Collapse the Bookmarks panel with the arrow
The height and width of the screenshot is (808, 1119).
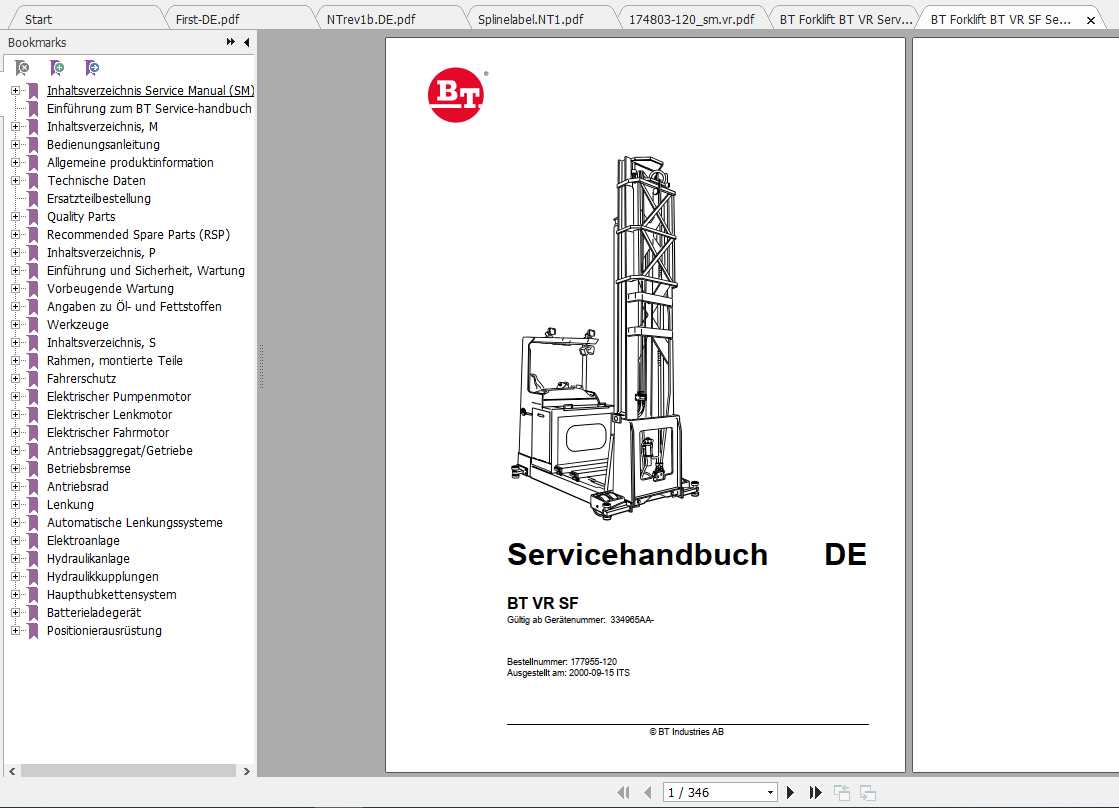pyautogui.click(x=247, y=42)
